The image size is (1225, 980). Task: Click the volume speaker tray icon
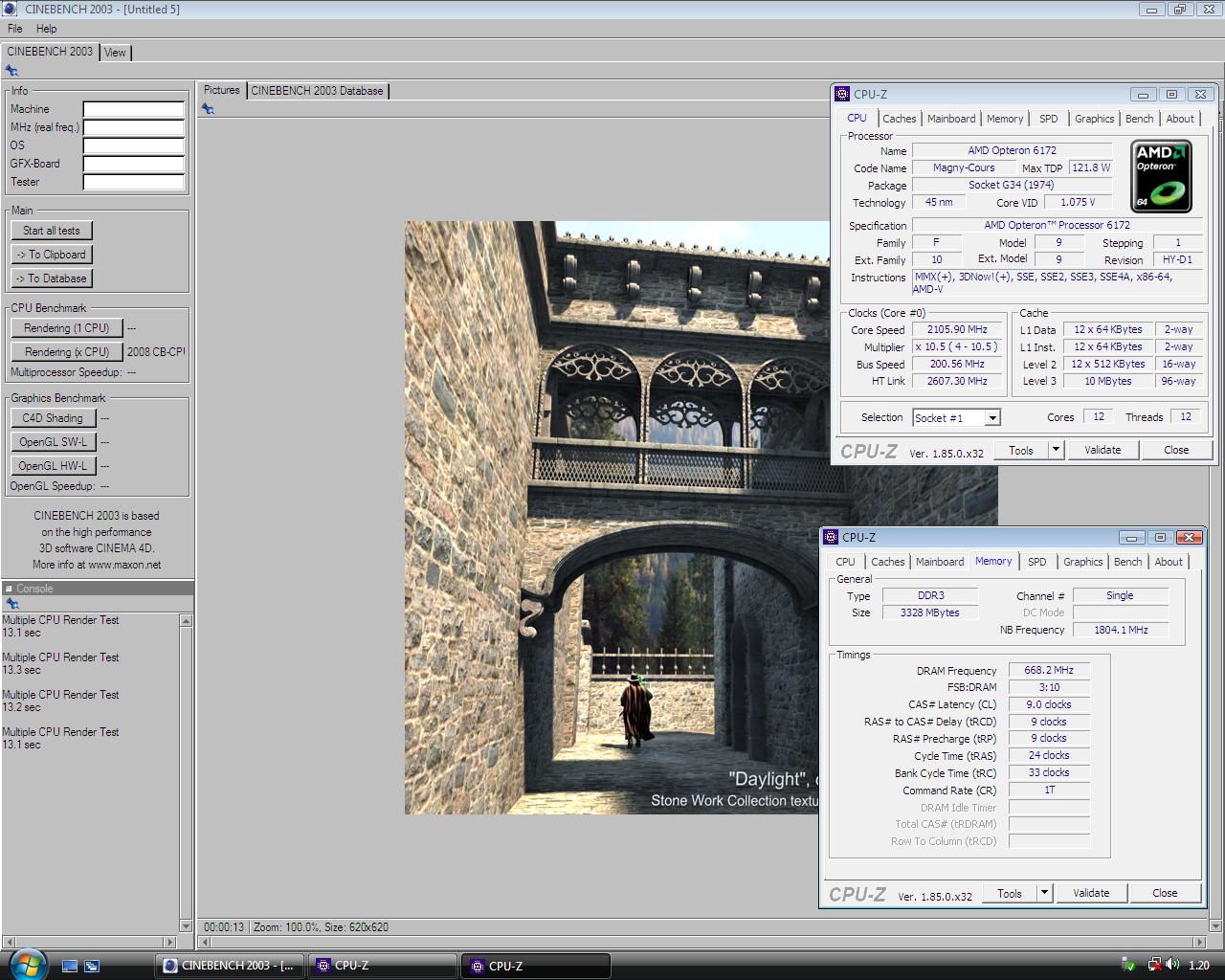pyautogui.click(x=1173, y=966)
